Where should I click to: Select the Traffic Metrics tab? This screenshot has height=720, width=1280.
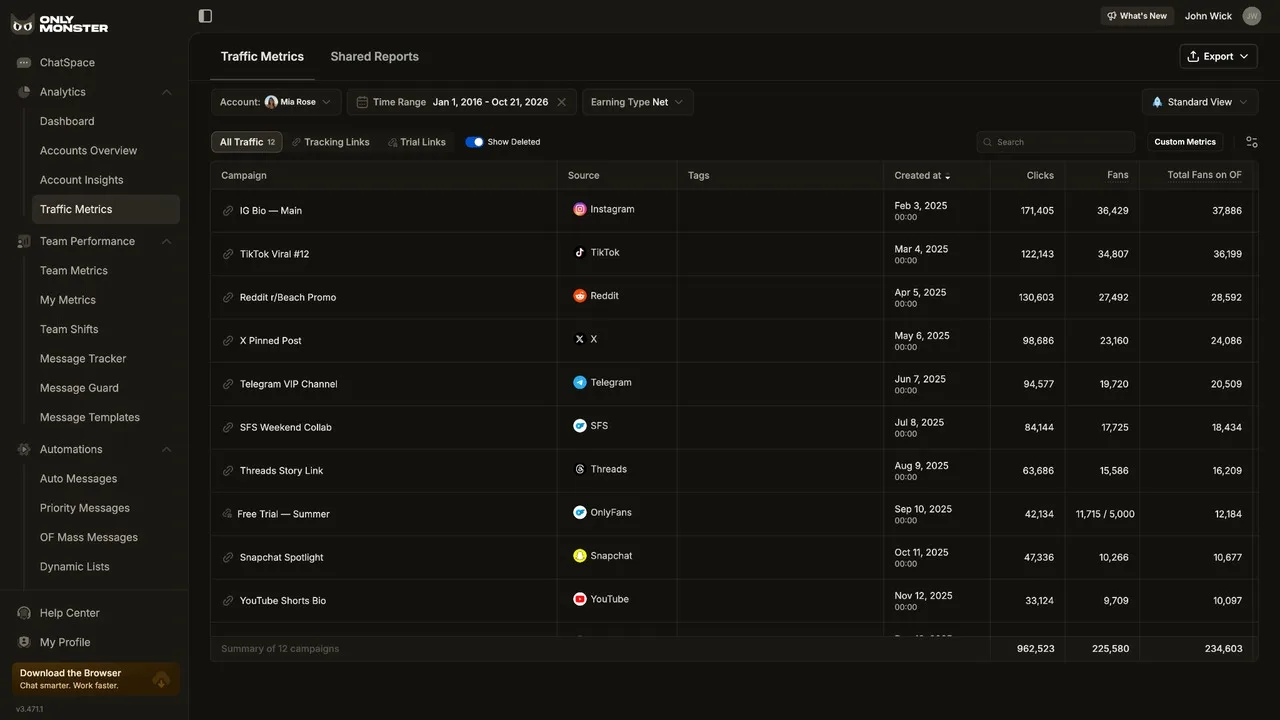pos(262,56)
